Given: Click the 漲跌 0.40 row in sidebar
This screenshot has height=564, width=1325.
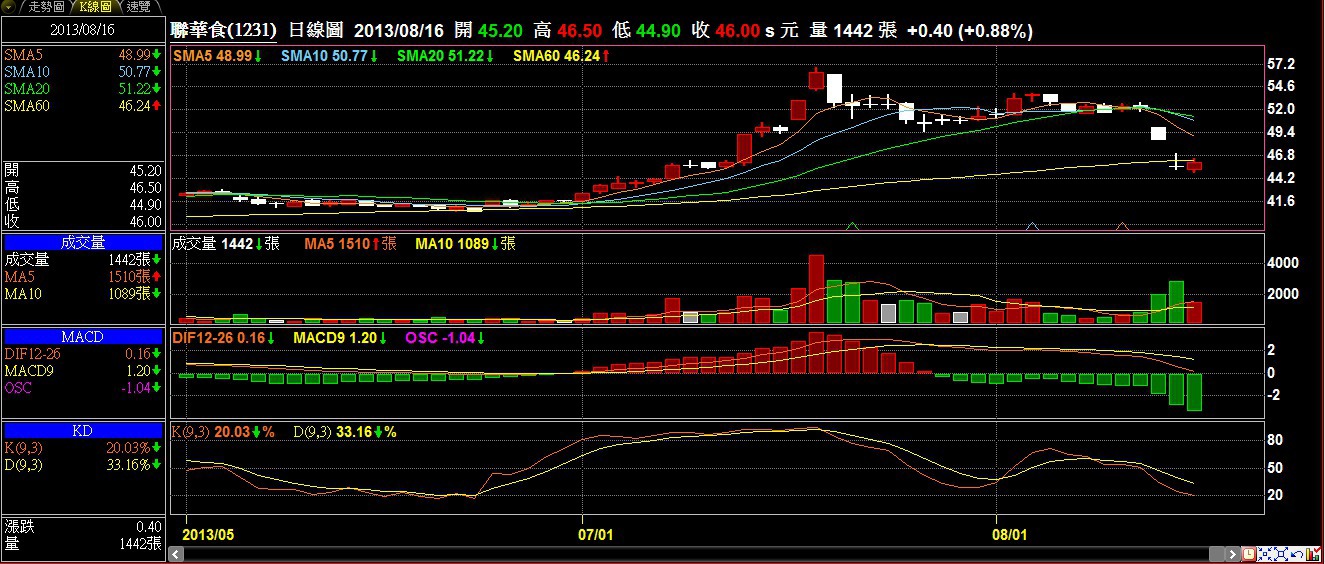Looking at the screenshot, I should 83,527.
